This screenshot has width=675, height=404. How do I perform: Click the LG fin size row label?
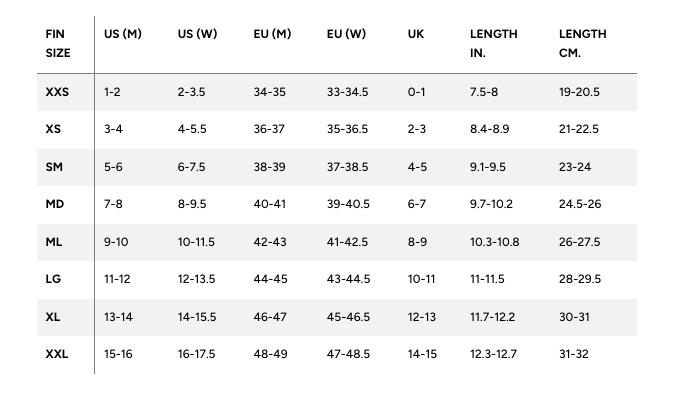(x=54, y=279)
